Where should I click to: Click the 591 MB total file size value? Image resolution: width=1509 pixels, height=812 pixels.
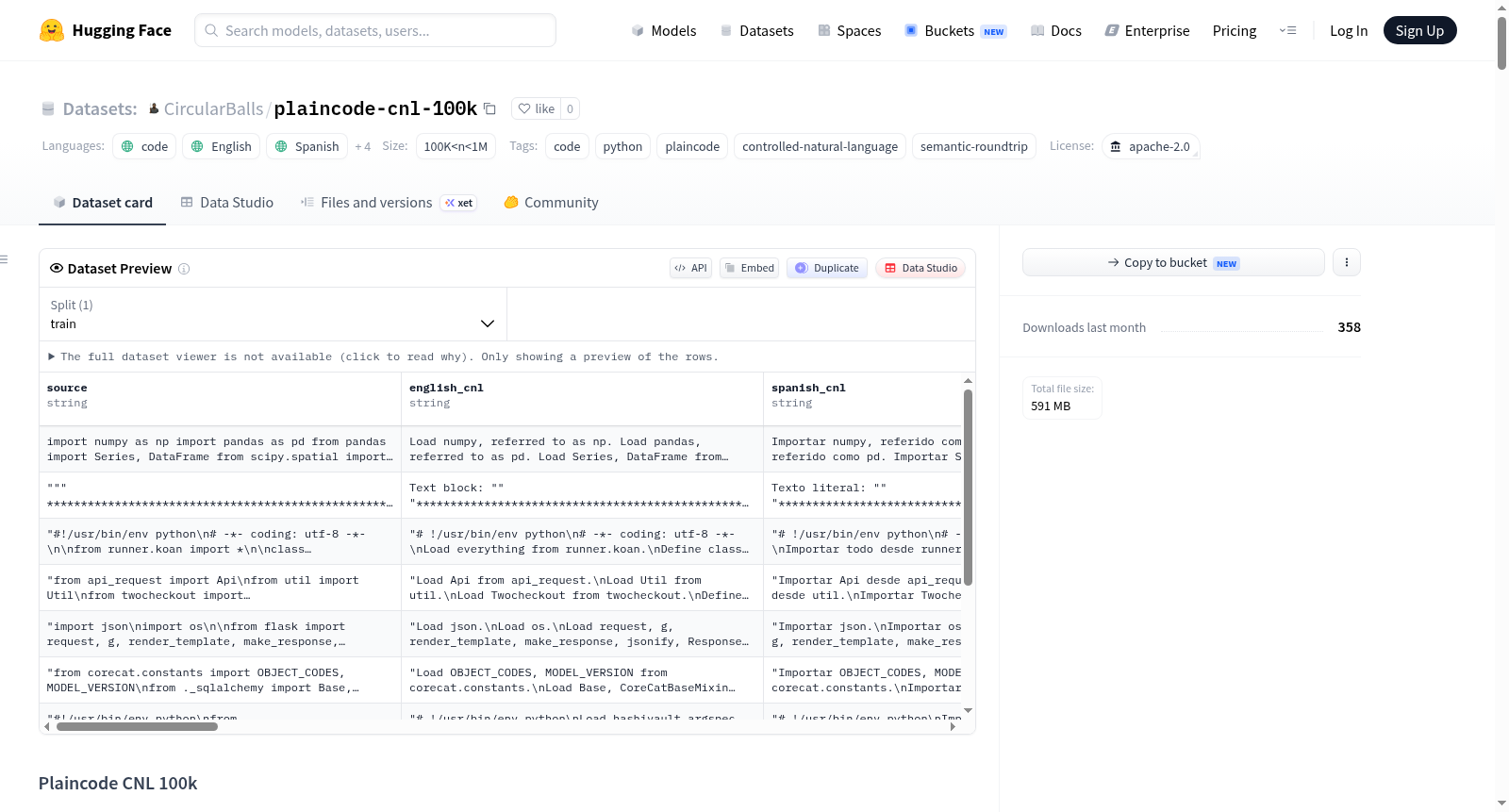(1051, 406)
